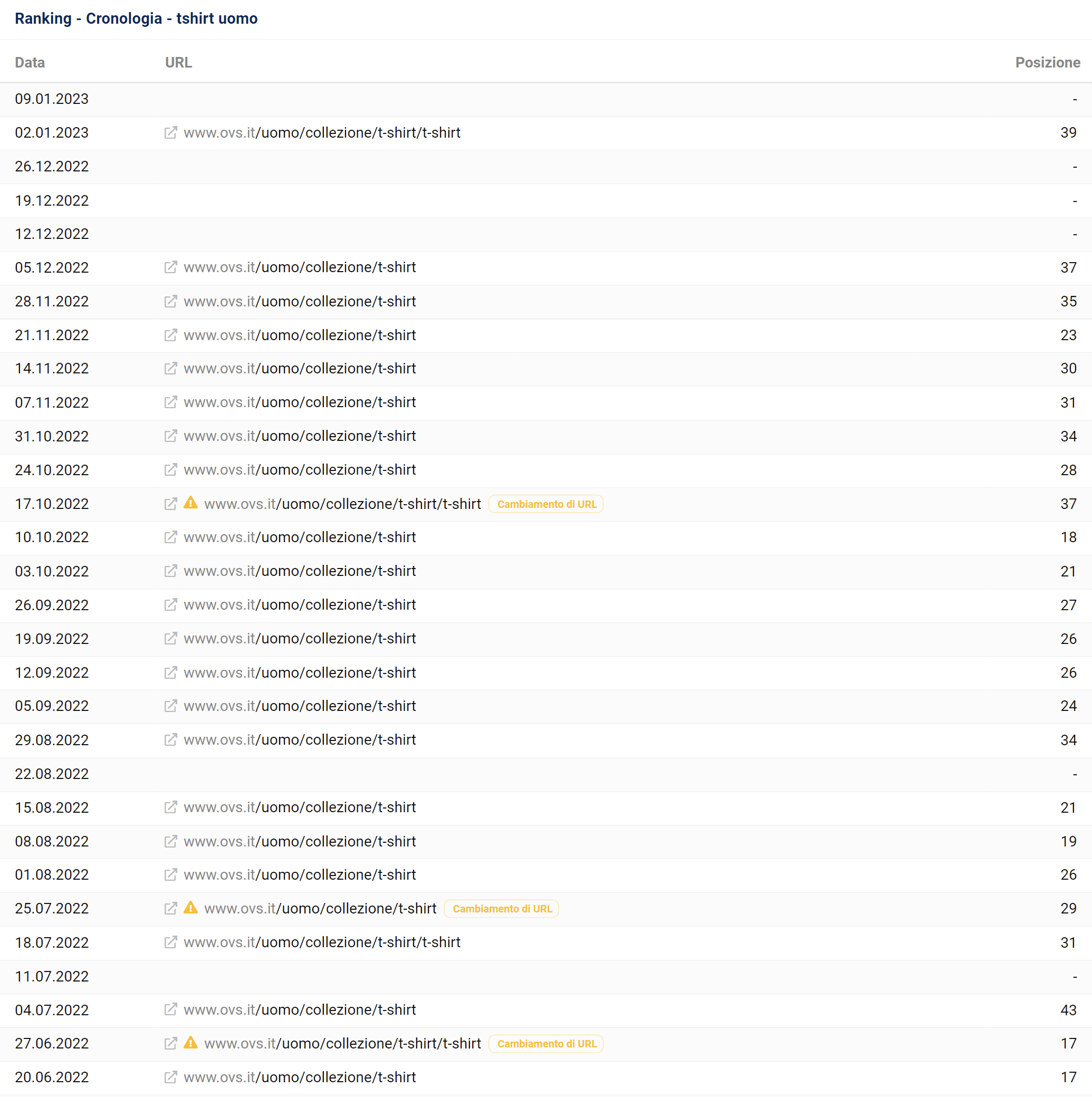
Task: Click position value 18 in 10.10.2022 row
Action: click(1068, 537)
